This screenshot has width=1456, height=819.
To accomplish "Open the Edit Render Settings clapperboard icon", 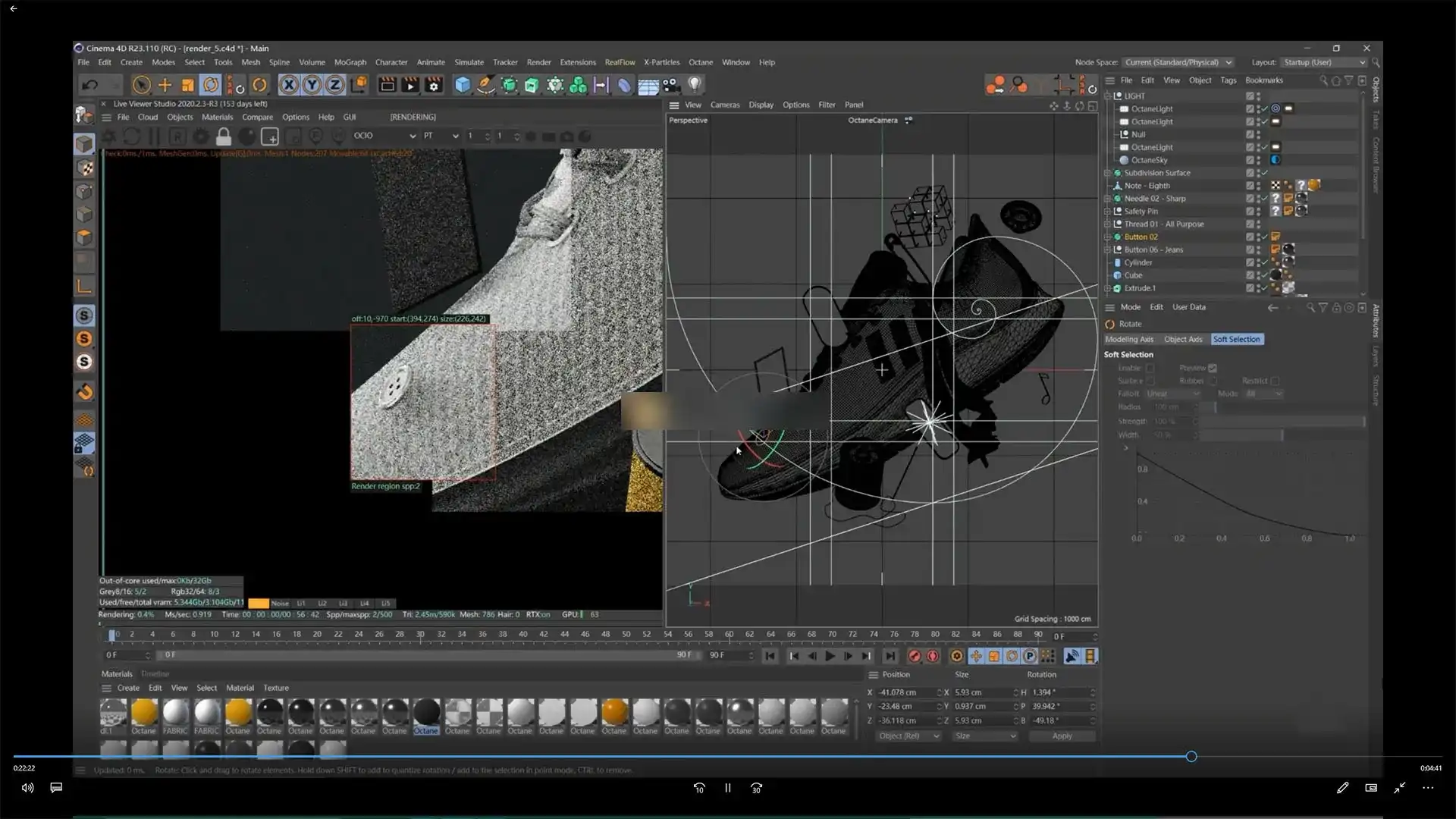I will click(433, 85).
